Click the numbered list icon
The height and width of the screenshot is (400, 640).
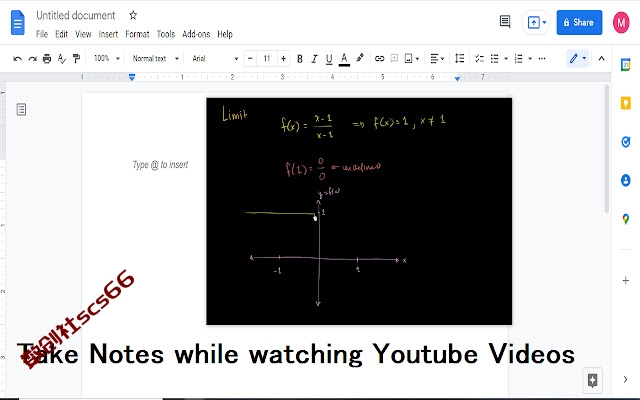(518, 59)
